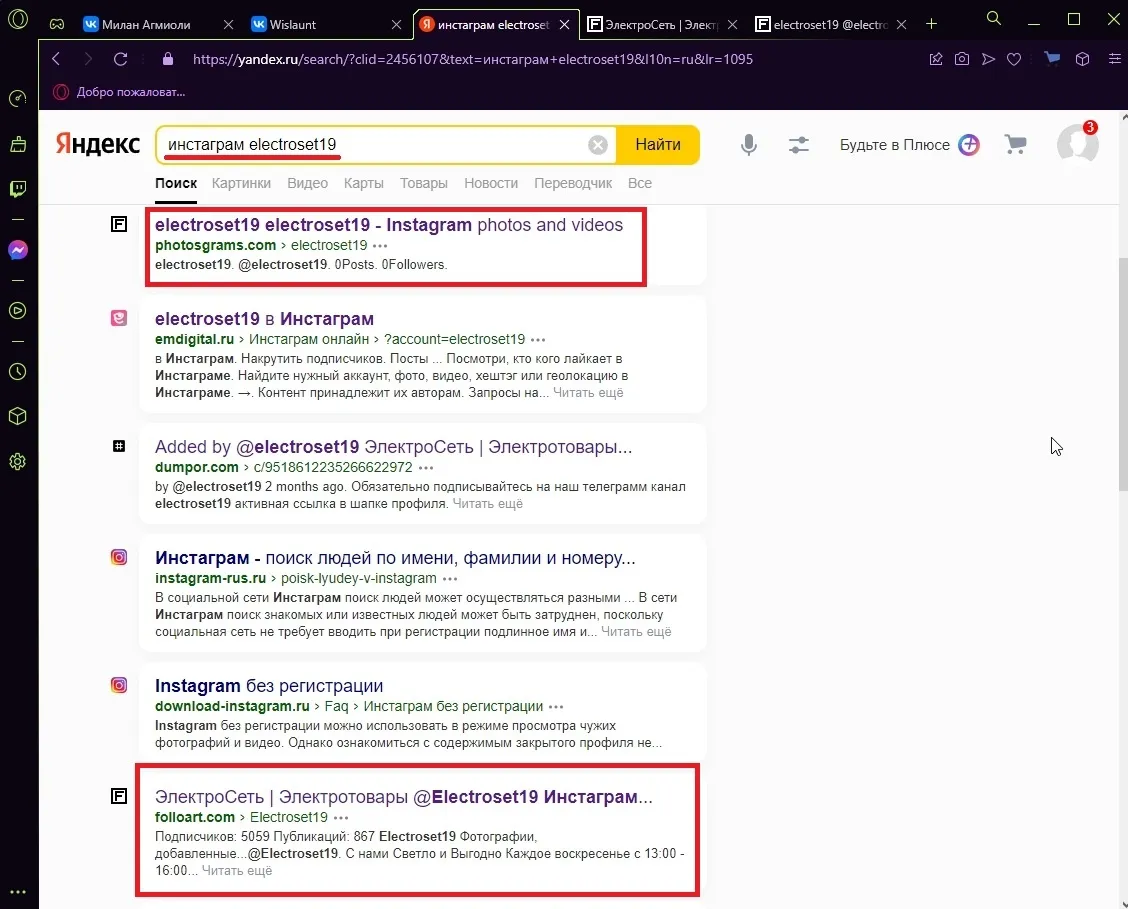Screen dimensions: 1128x909
Task: Open the 'Instagram без регистрации' result
Action: [x=269, y=685]
